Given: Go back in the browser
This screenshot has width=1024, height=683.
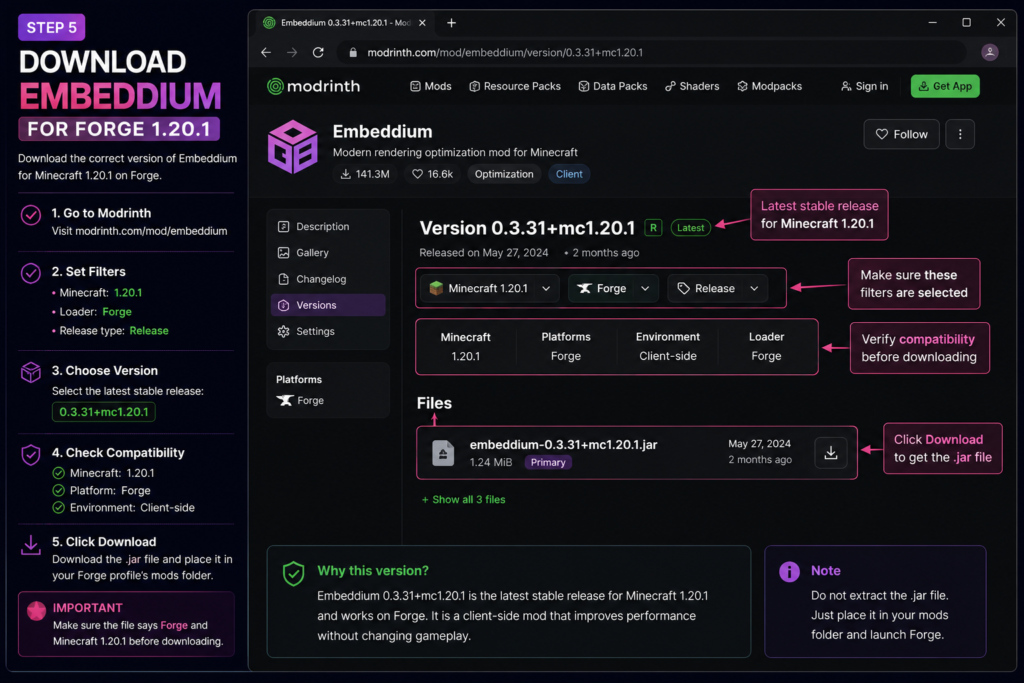Looking at the screenshot, I should 266,52.
